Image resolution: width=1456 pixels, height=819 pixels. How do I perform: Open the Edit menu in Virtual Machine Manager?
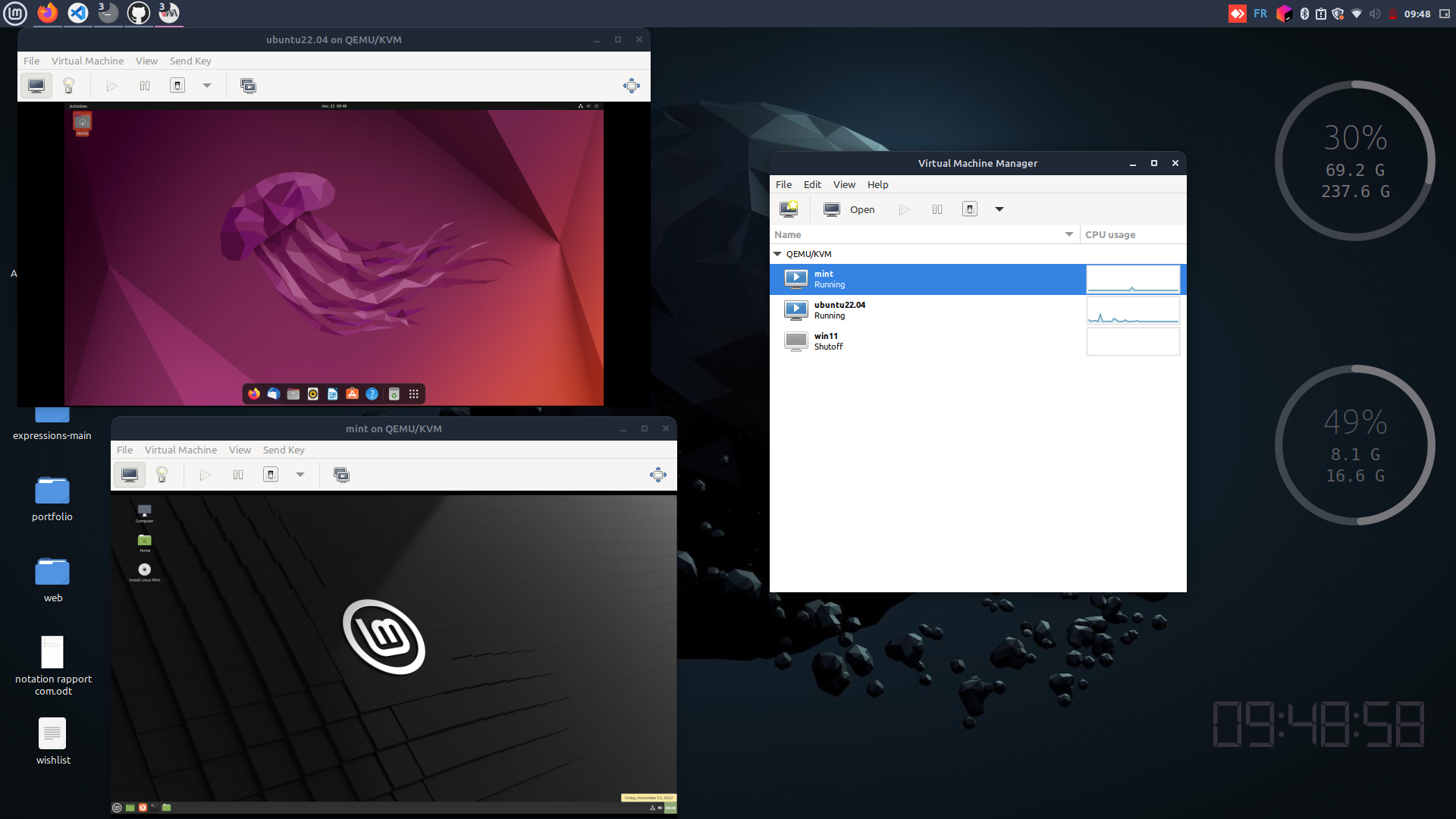pyautogui.click(x=812, y=184)
